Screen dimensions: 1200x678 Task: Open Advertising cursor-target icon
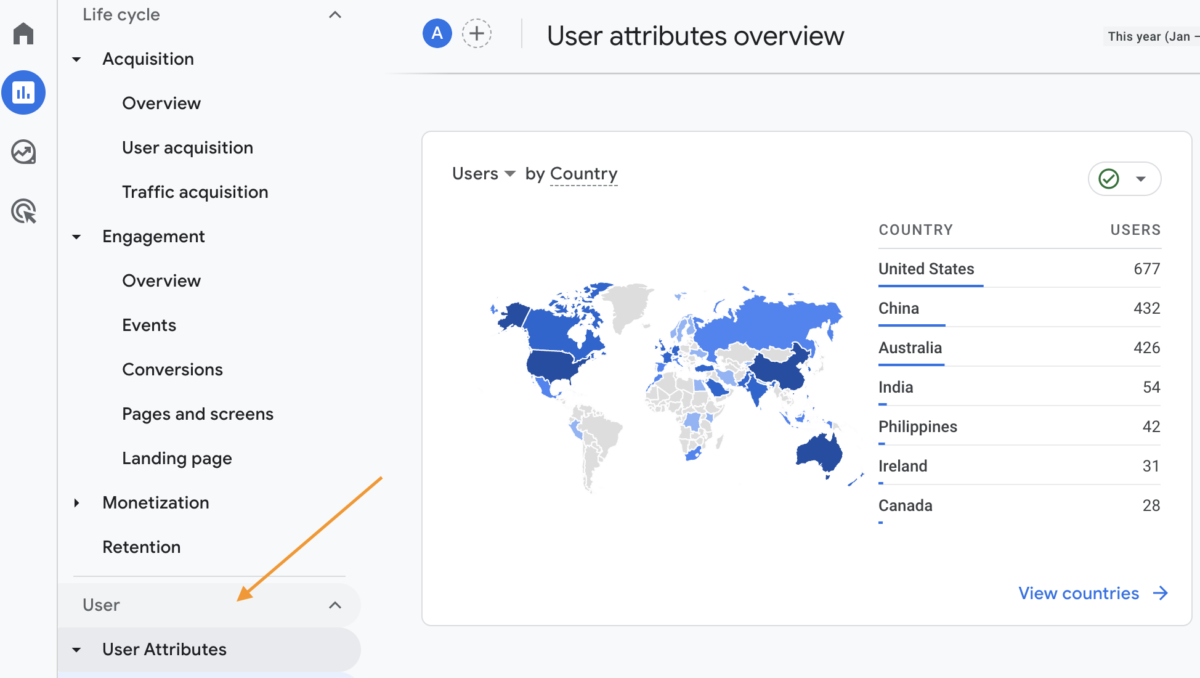click(23, 211)
